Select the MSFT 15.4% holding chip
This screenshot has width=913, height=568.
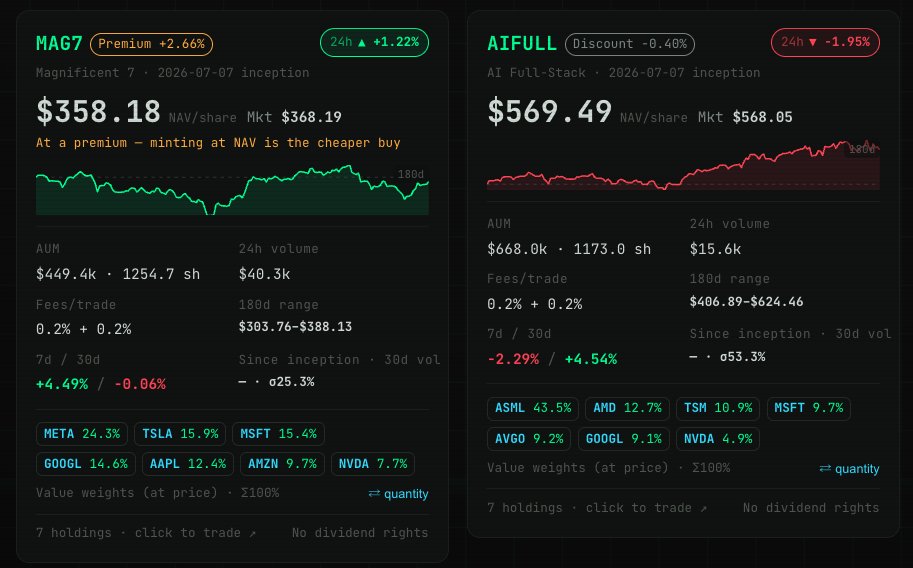(x=278, y=434)
